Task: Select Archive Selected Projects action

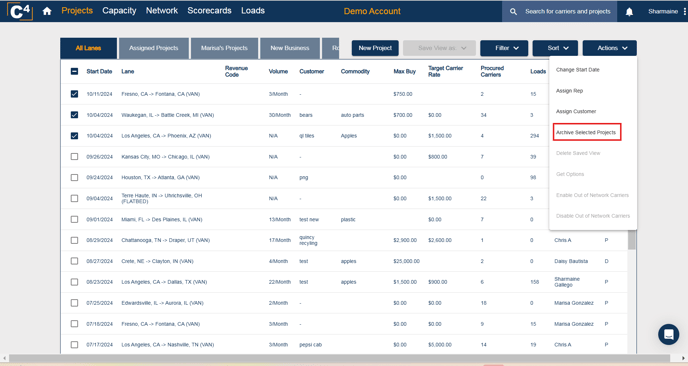Action: [586, 132]
